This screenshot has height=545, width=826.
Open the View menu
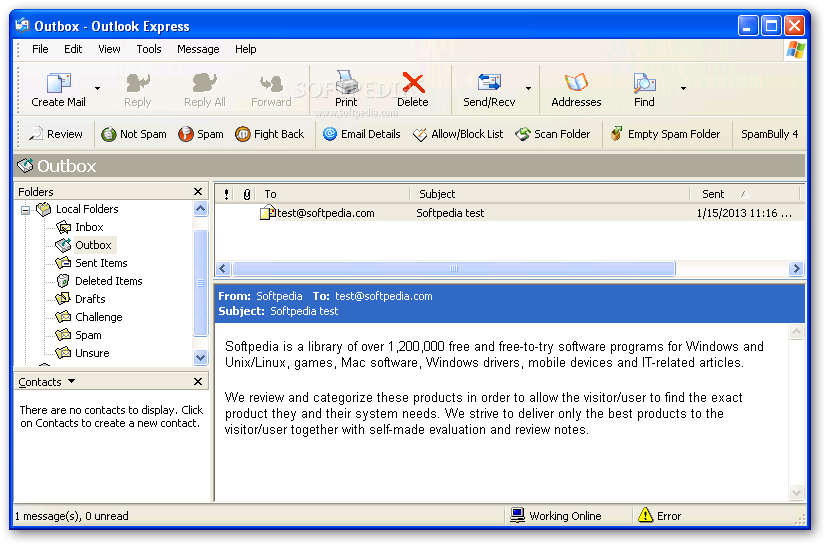coord(109,49)
